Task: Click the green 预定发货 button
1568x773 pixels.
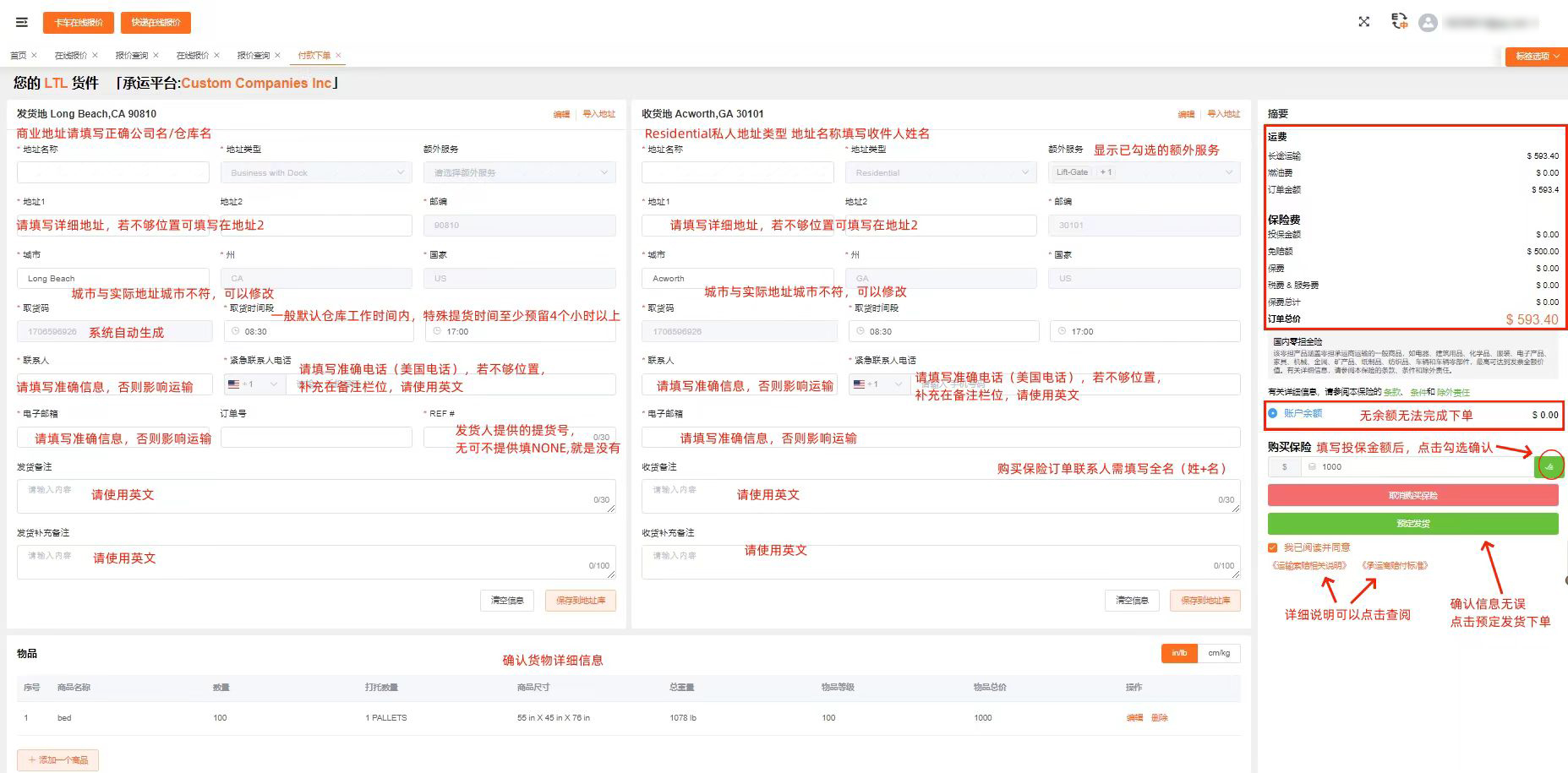Action: (x=1412, y=524)
